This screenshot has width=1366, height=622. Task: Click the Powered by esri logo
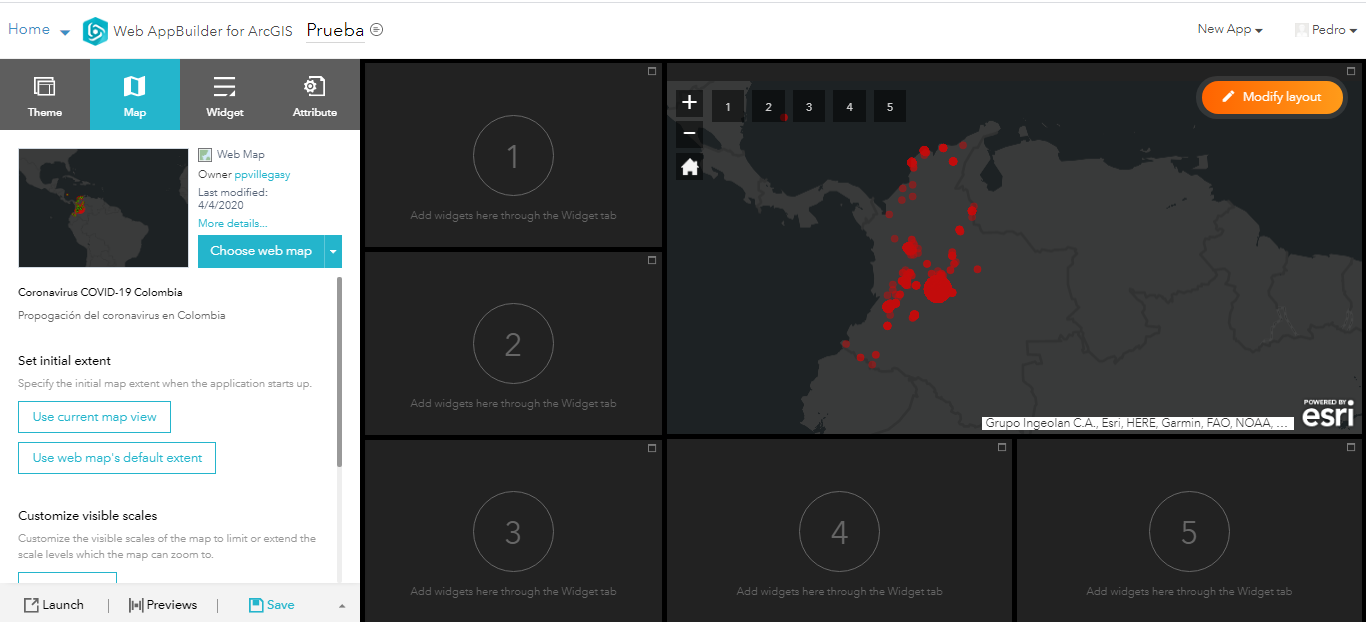(x=1328, y=414)
